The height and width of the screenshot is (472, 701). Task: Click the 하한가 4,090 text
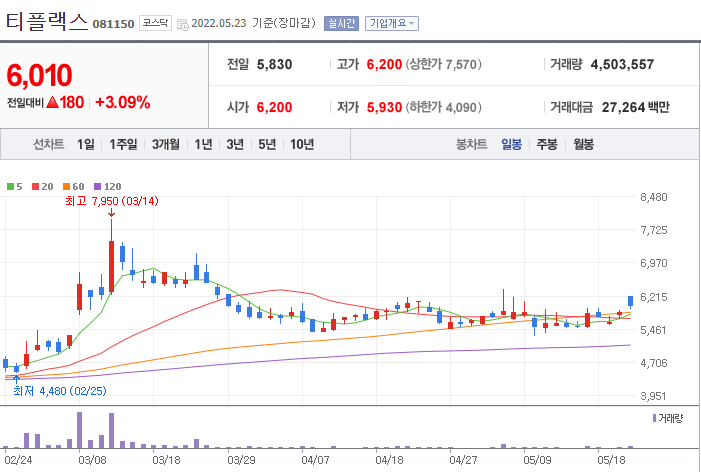pyautogui.click(x=443, y=107)
